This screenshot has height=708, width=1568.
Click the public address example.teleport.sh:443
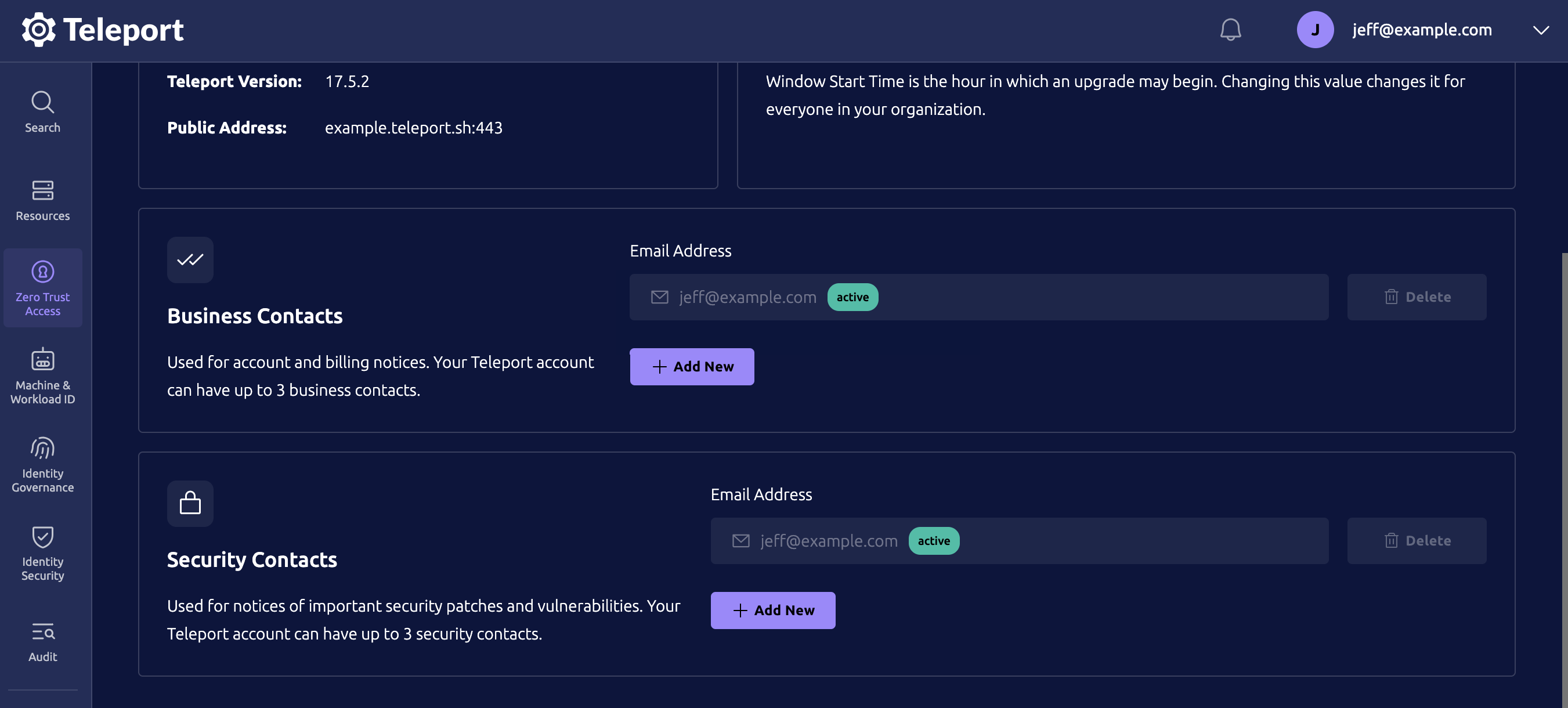[414, 127]
